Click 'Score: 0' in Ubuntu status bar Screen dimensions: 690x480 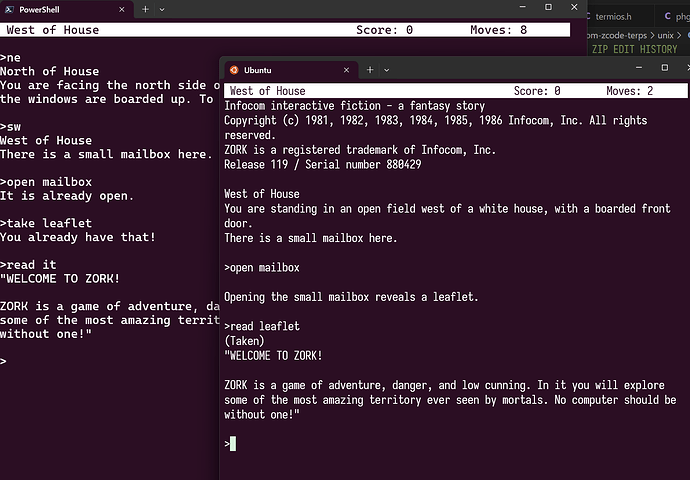point(537,91)
